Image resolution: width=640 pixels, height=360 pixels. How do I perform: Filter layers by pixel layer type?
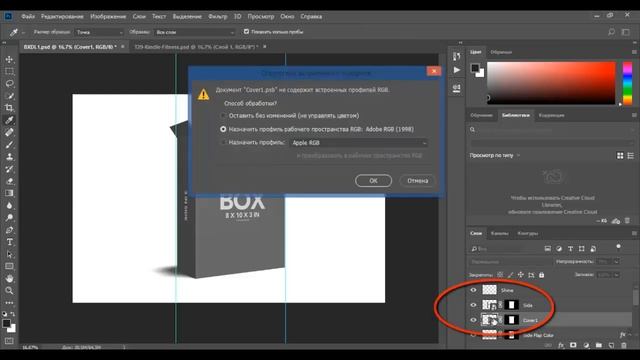pos(548,249)
